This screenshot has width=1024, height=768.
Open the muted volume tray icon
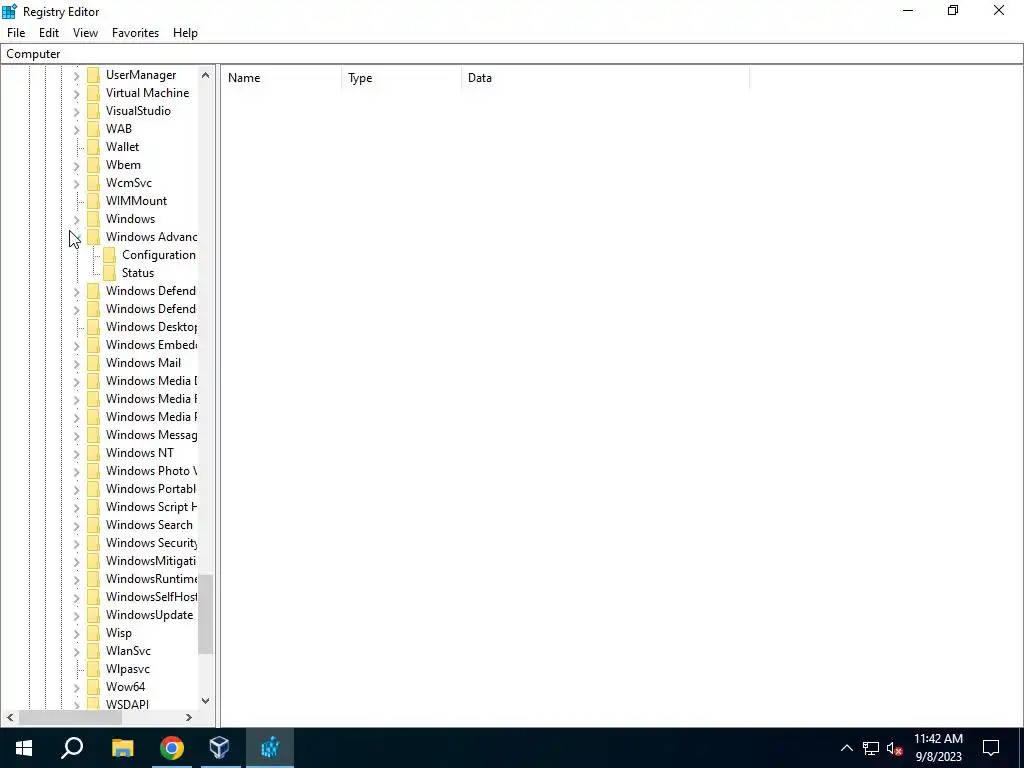pyautogui.click(x=895, y=748)
